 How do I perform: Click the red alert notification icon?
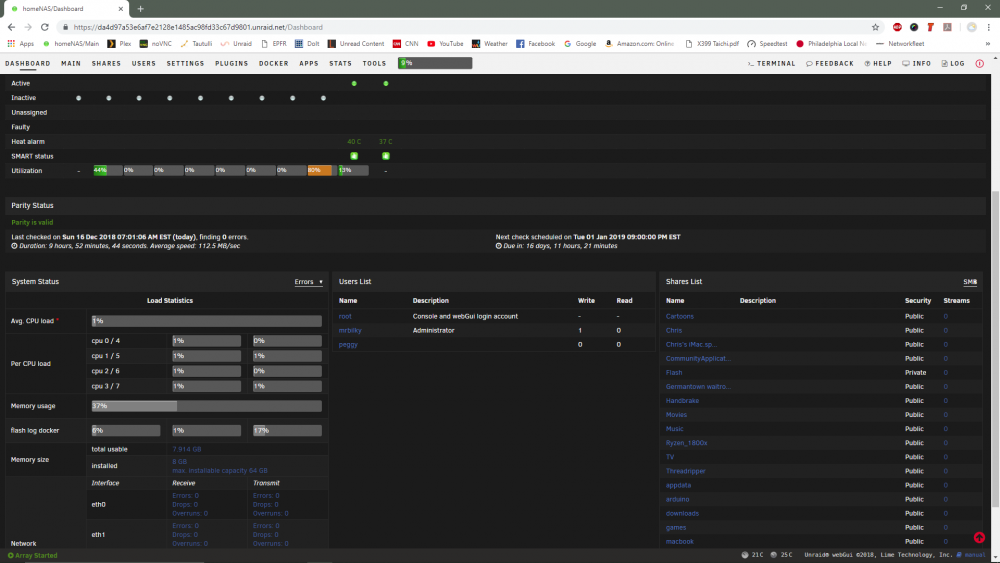click(x=980, y=64)
